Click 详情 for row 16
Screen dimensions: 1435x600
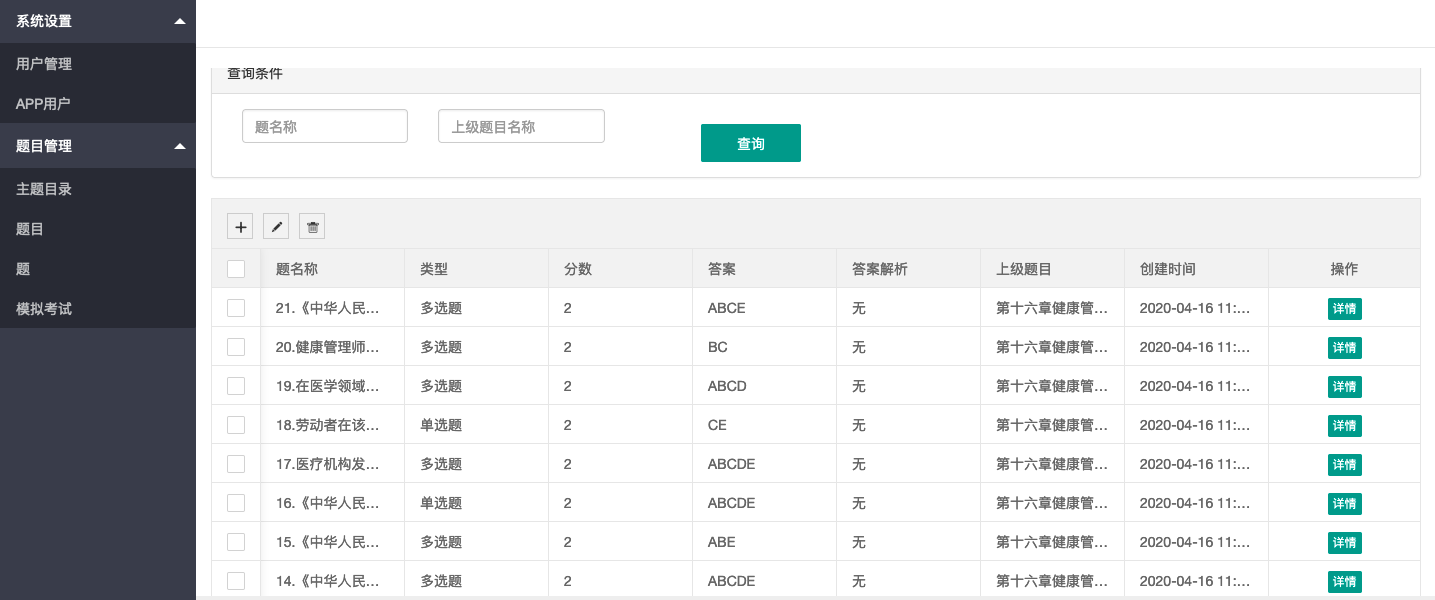tap(1344, 503)
